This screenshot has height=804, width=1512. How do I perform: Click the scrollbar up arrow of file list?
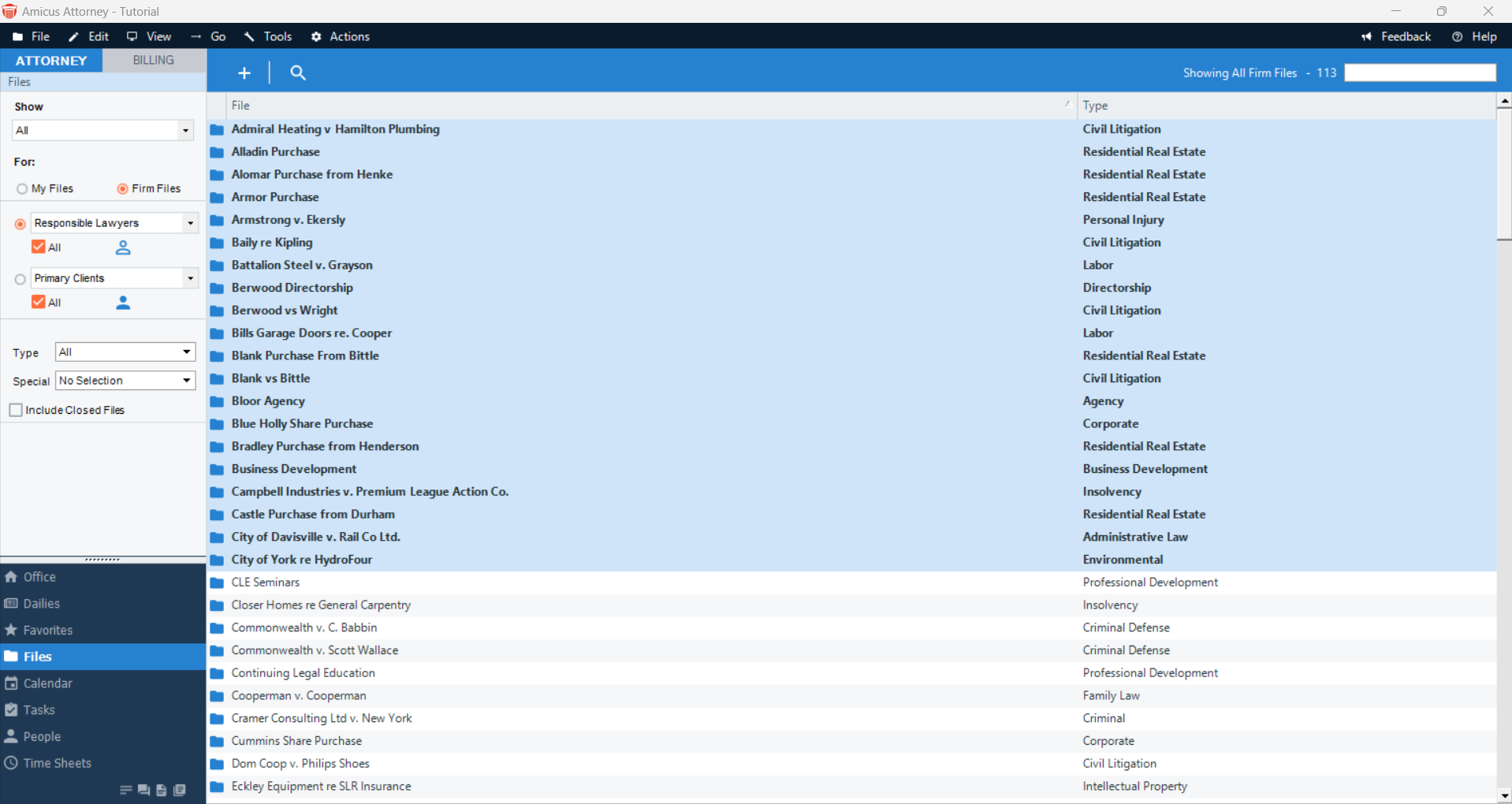pos(1504,101)
